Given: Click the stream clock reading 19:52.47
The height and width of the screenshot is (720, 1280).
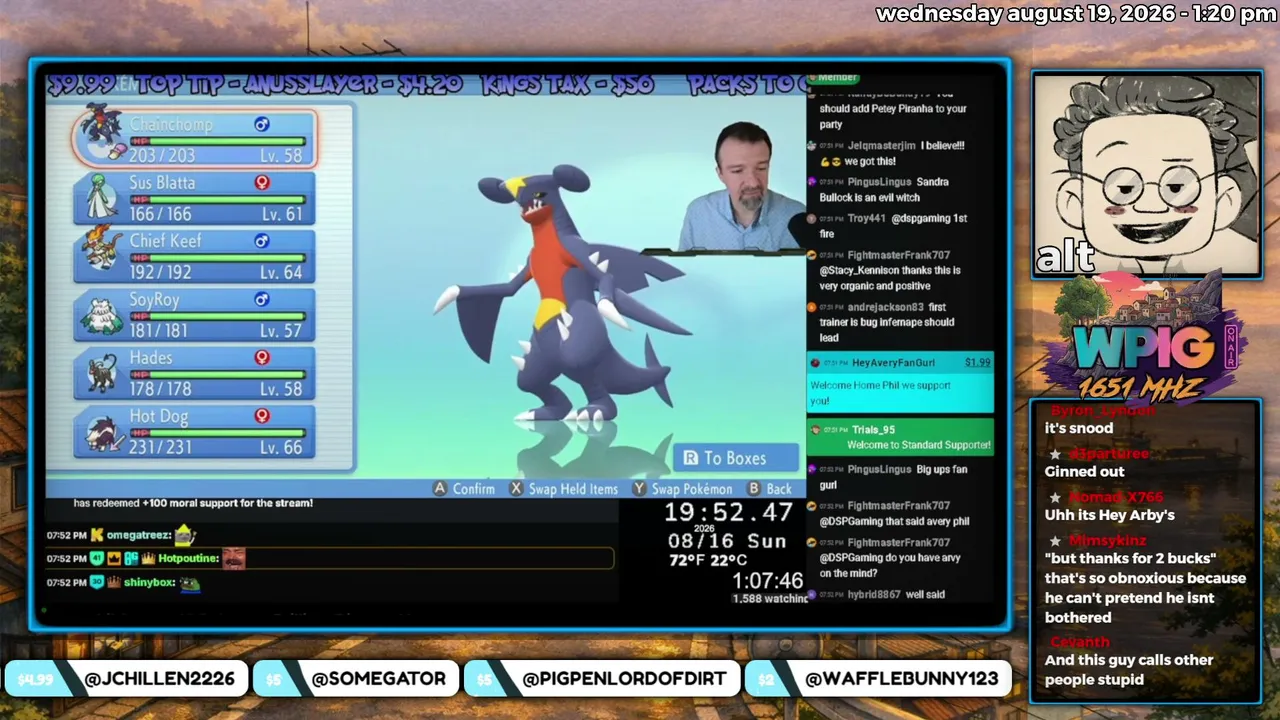Looking at the screenshot, I should 729,513.
